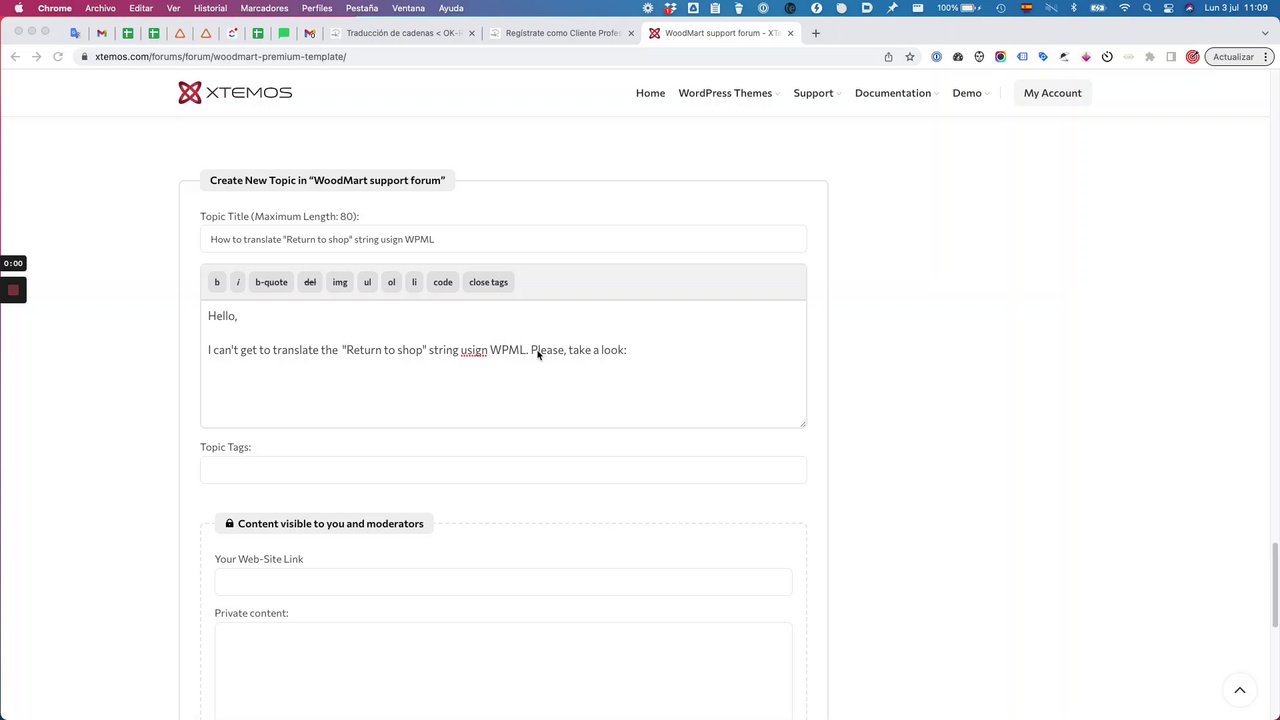Click the italic 'i' editor button
1280x720 pixels.
coord(238,282)
